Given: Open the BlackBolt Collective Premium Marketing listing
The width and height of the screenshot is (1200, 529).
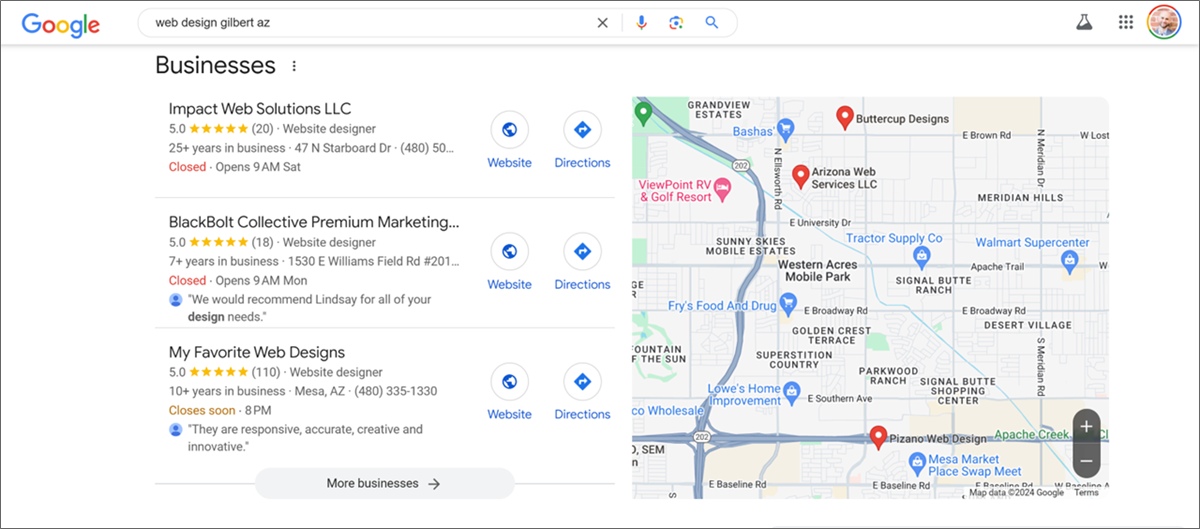Looking at the screenshot, I should [x=314, y=222].
